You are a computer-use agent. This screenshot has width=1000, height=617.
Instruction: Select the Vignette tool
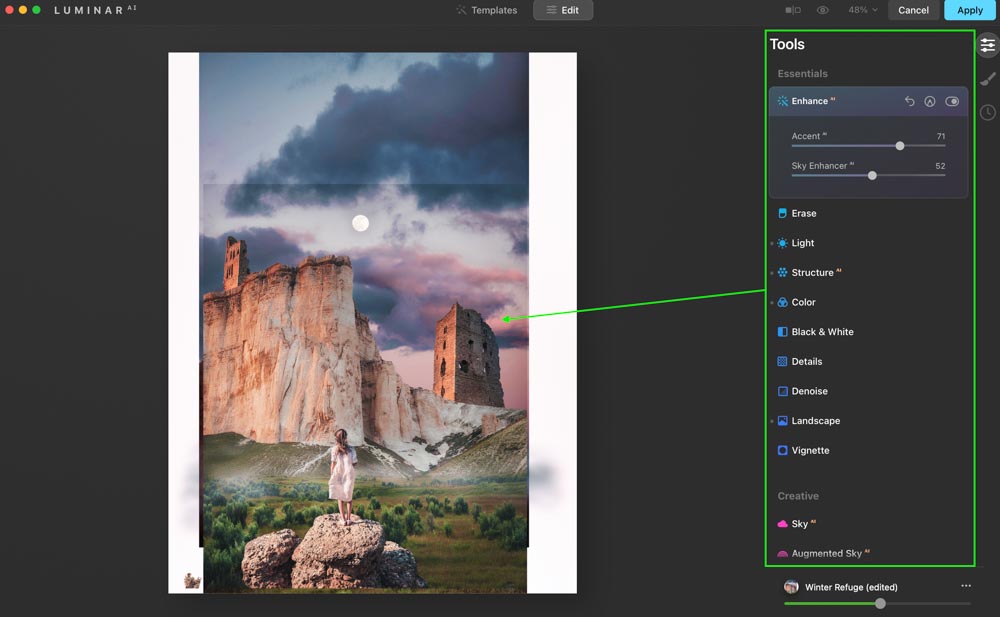click(x=810, y=450)
